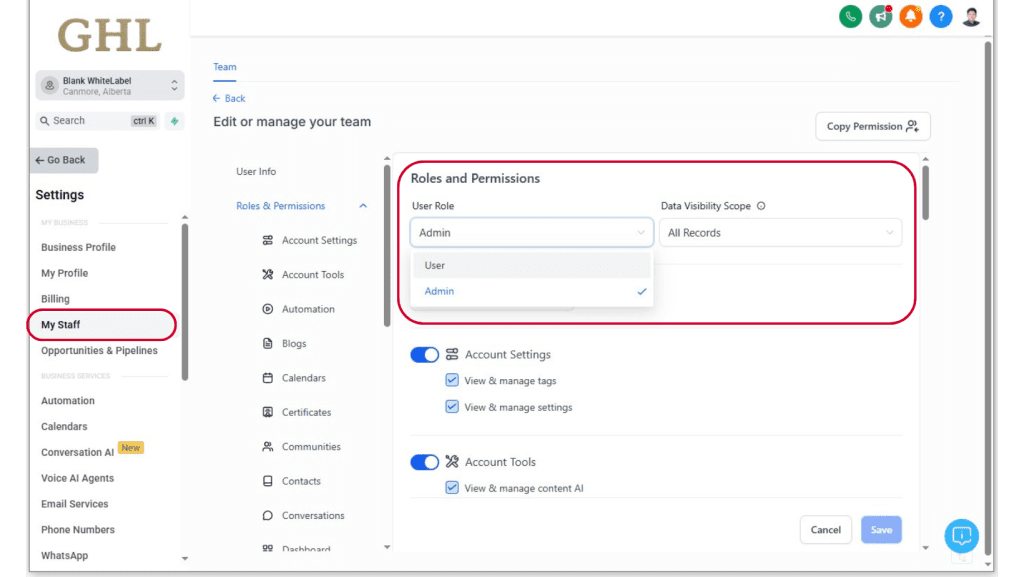Uncheck View & manage tags checkbox
This screenshot has height=577, width=1024.
(452, 381)
